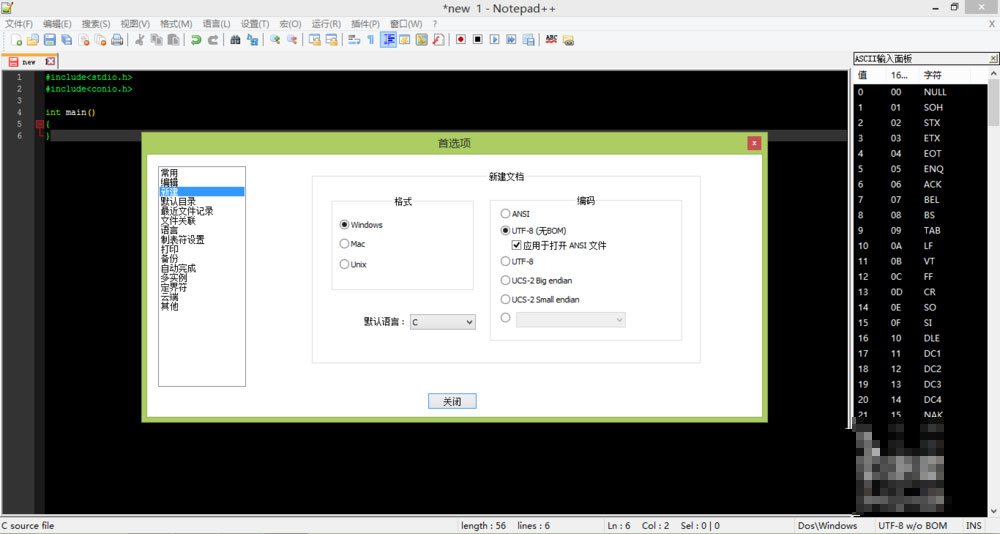Choose ANSI encoding radio button

coord(505,214)
